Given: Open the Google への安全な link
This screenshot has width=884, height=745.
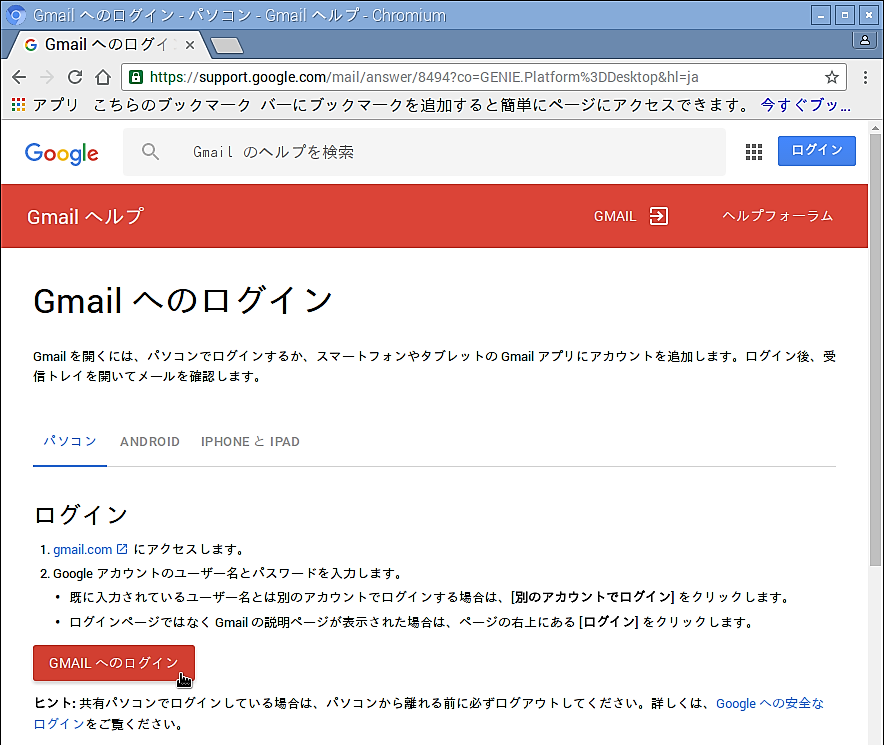Looking at the screenshot, I should coord(770,703).
